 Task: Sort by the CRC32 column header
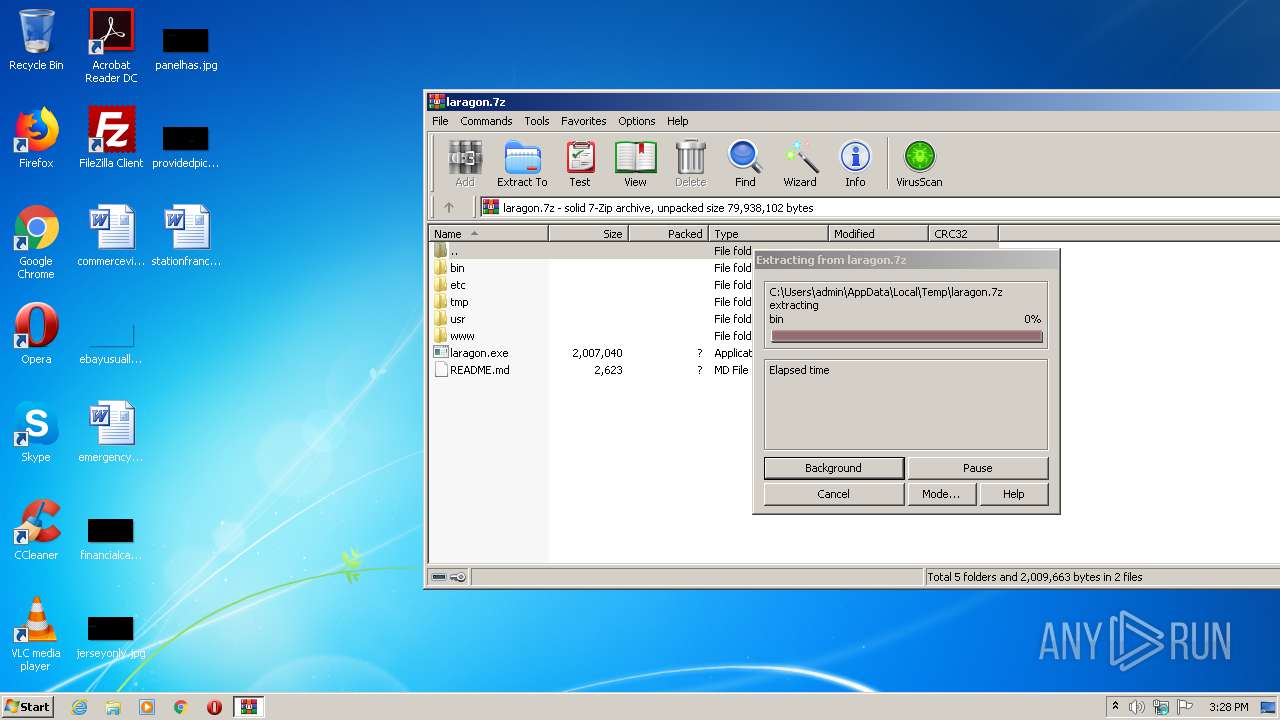[x=963, y=234]
